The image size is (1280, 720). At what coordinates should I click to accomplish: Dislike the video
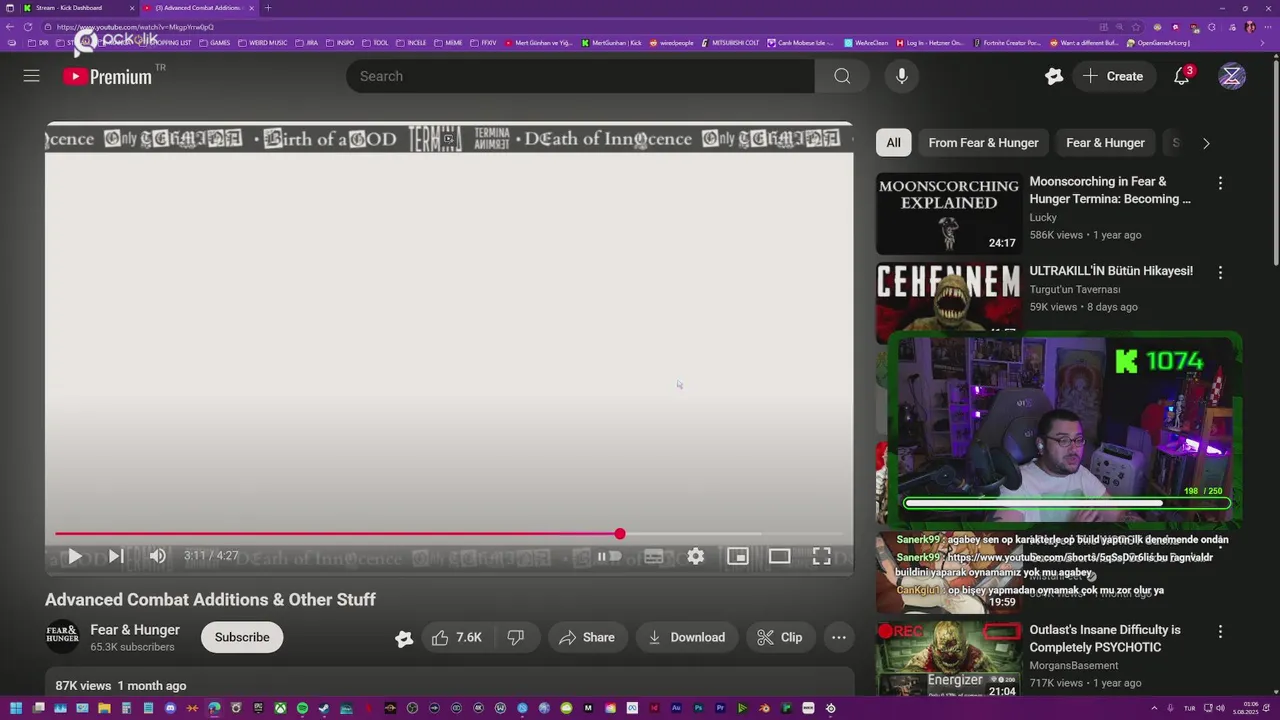click(x=516, y=637)
